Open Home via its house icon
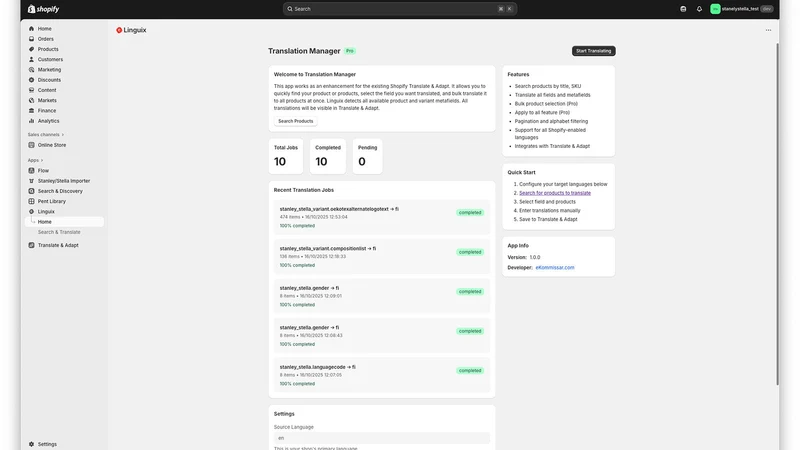 tap(31, 29)
